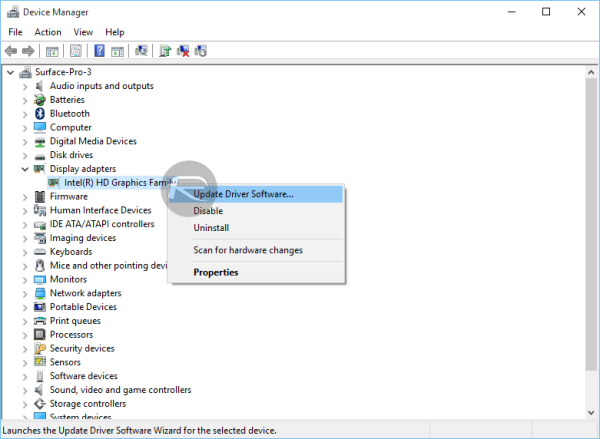Click the Properties sheet toolbar icon
Viewport: 600px width, 439px height.
coord(75,51)
